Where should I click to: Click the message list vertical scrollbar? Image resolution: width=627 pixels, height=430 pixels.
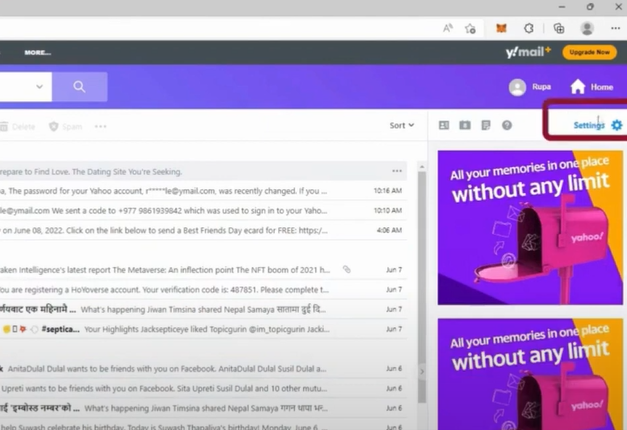point(422,287)
